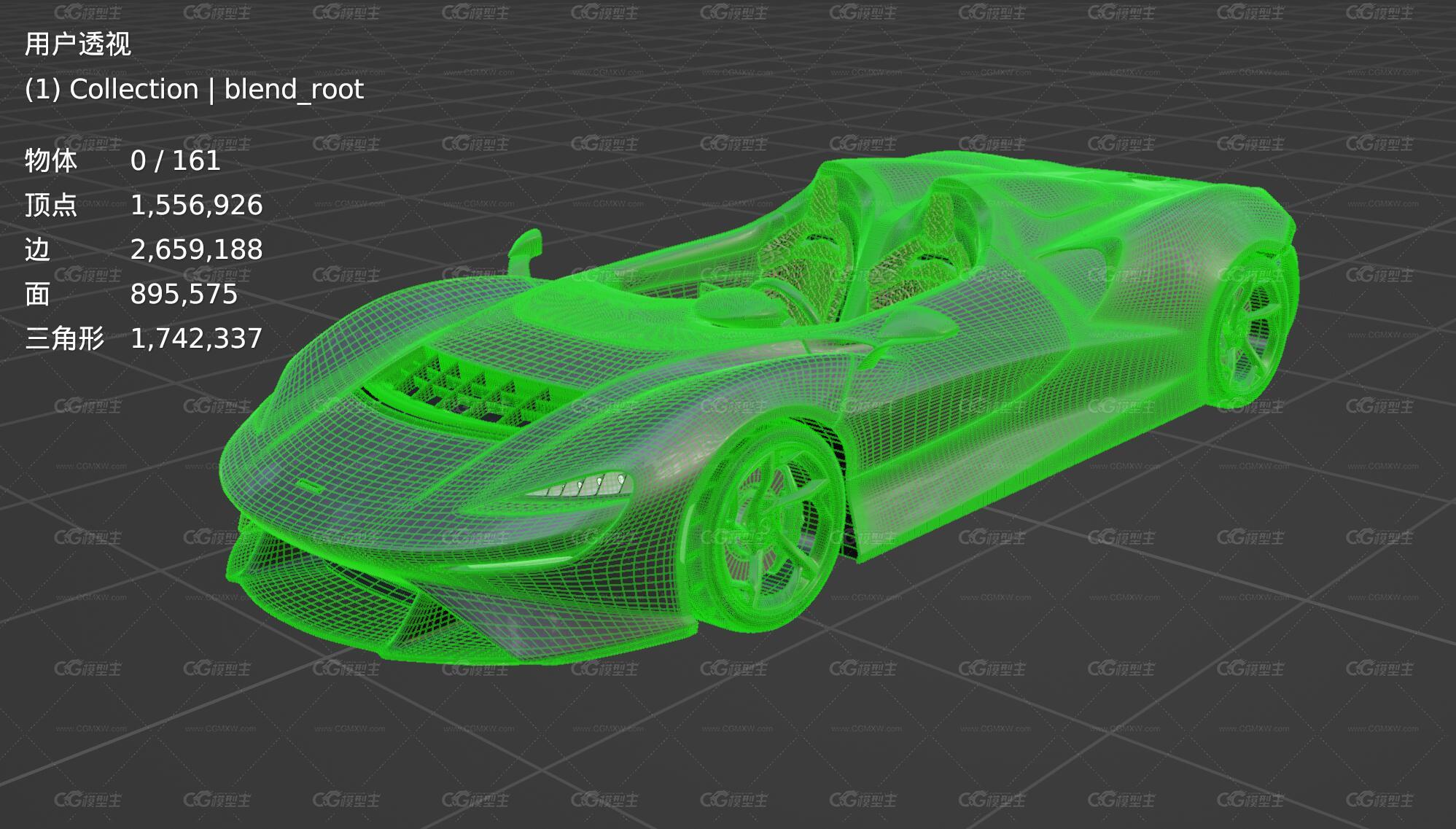
Task: Click the '边' statistics label
Action: (38, 250)
